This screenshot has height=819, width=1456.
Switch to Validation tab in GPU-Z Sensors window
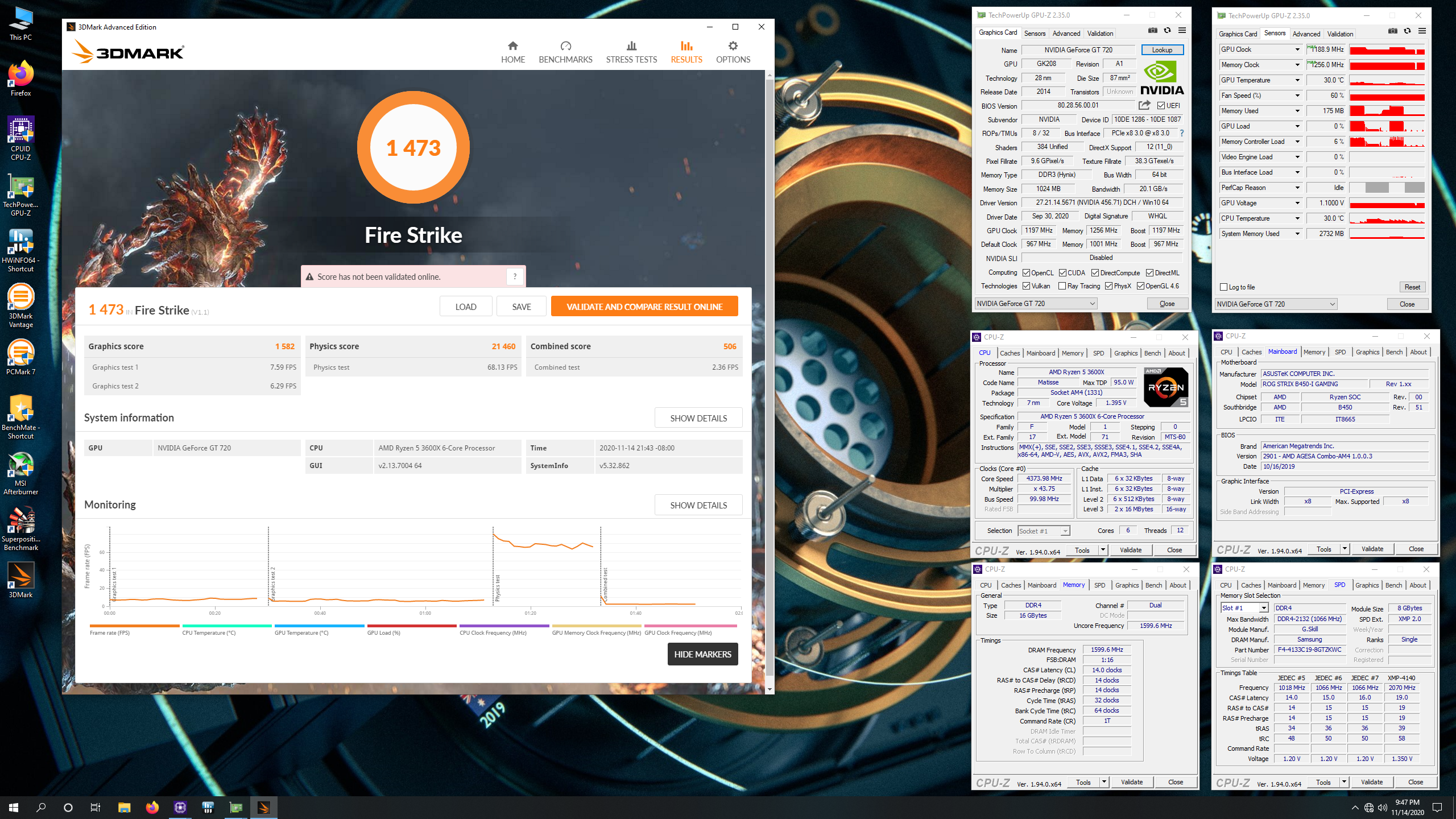[1340, 34]
